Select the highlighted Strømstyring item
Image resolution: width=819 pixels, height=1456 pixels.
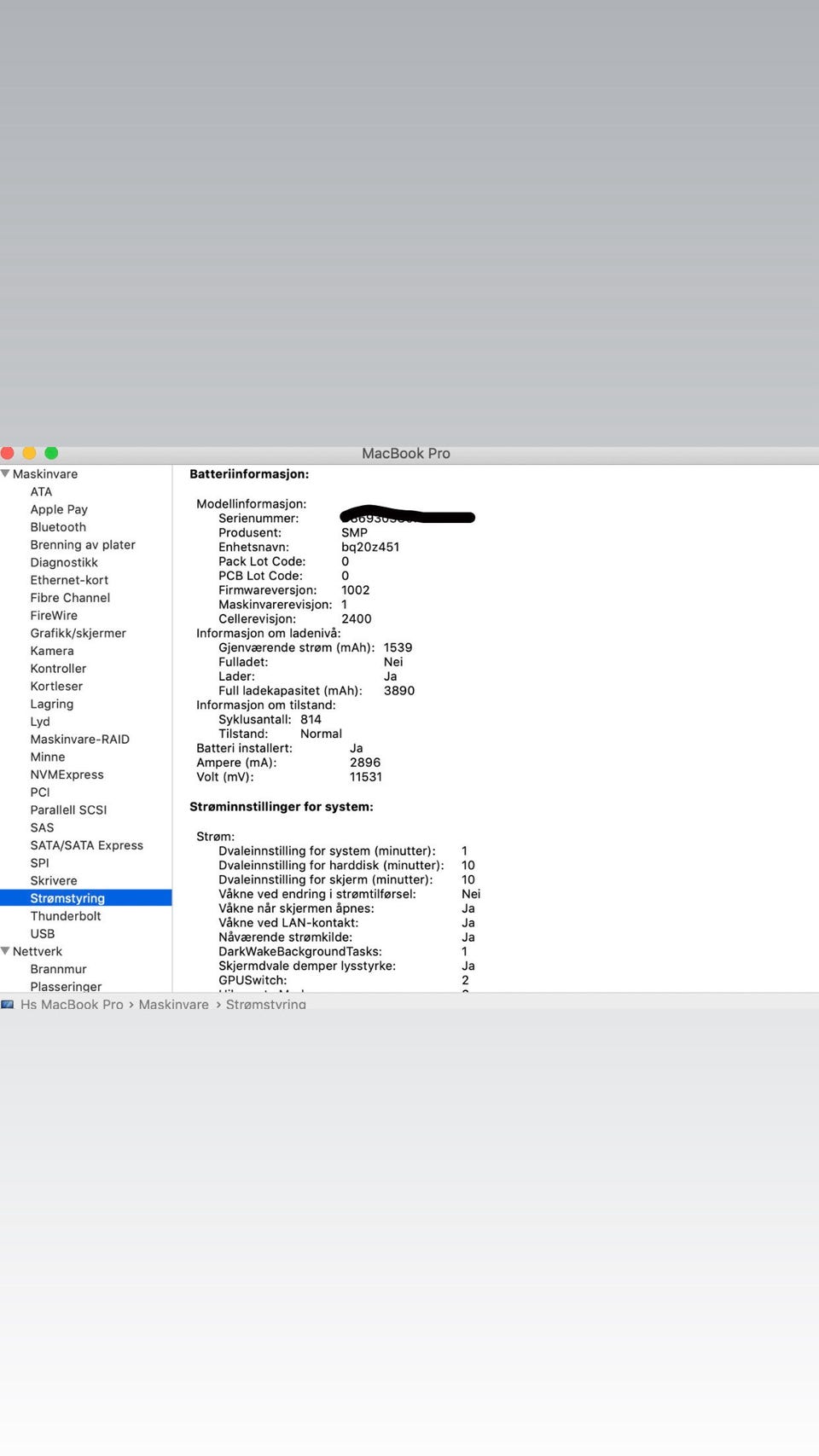pos(85,898)
